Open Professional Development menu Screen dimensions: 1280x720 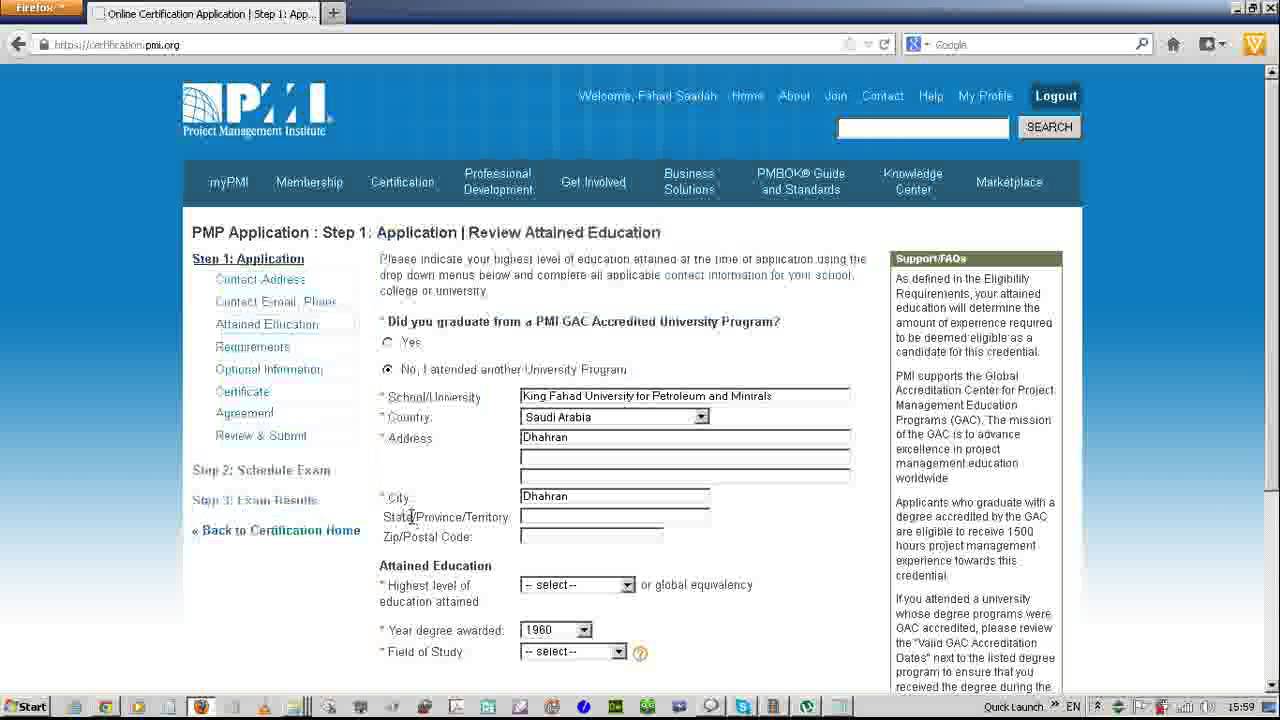click(498, 182)
